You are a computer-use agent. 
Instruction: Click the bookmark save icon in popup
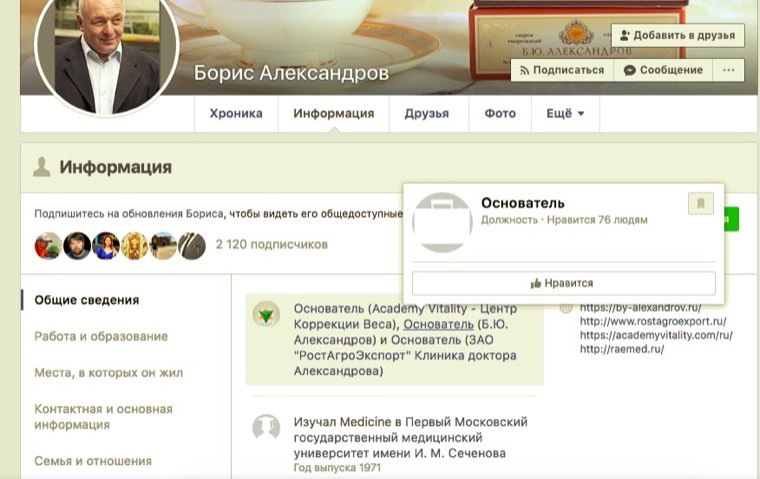700,203
